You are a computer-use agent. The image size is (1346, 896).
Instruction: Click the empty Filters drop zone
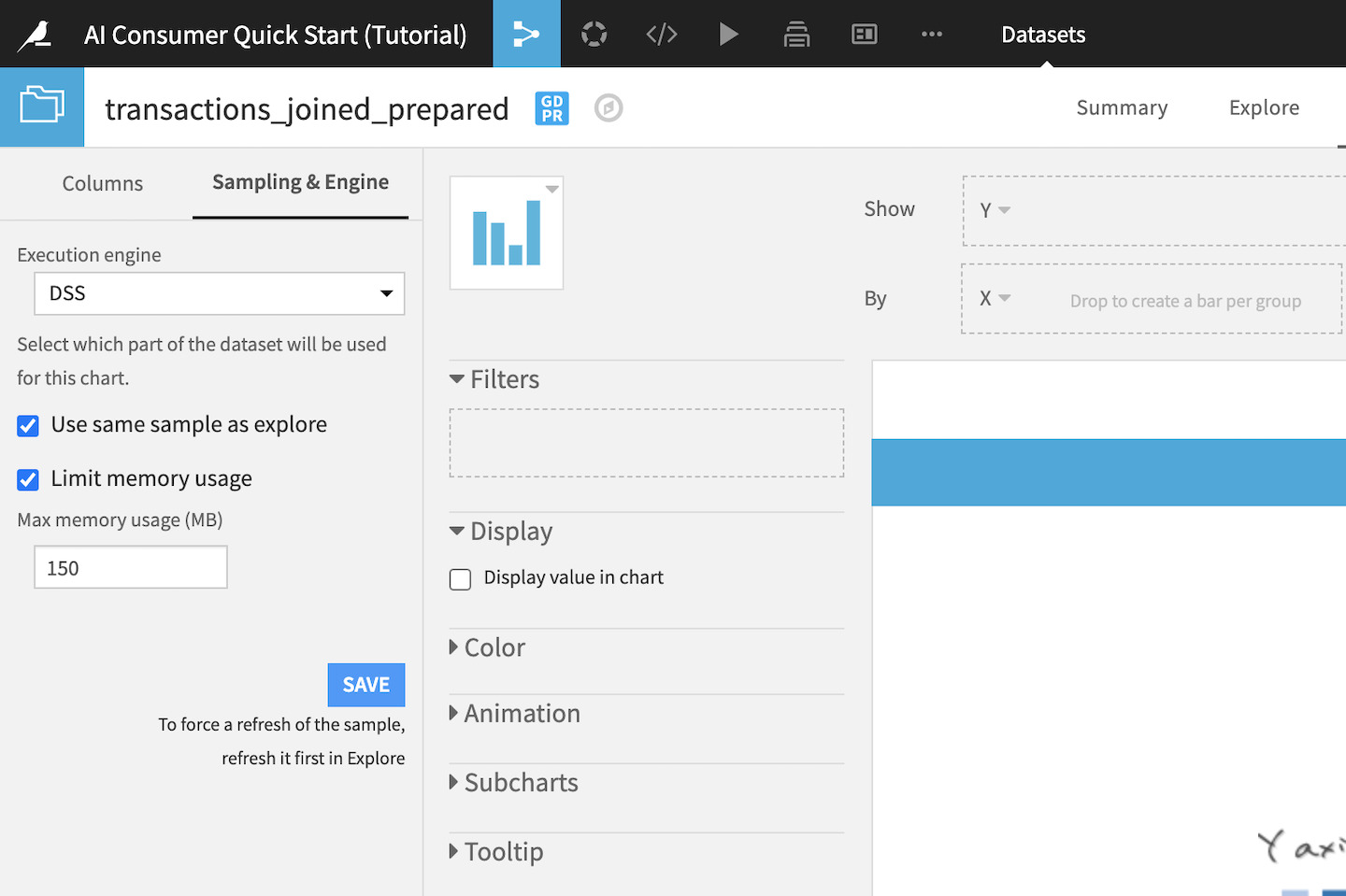[x=647, y=443]
